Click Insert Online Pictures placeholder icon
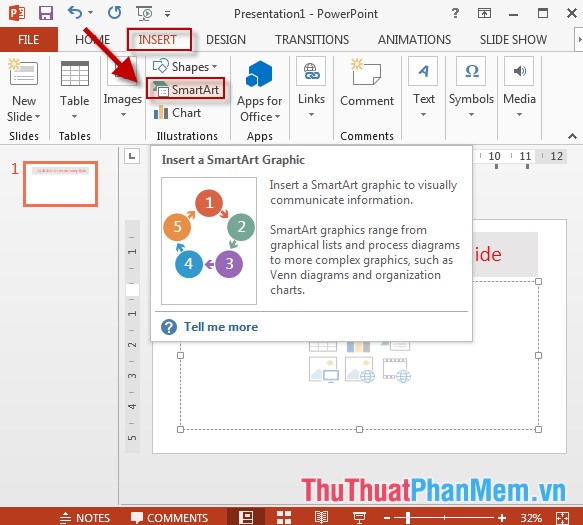Screen dimensions: 583x525 [360, 370]
